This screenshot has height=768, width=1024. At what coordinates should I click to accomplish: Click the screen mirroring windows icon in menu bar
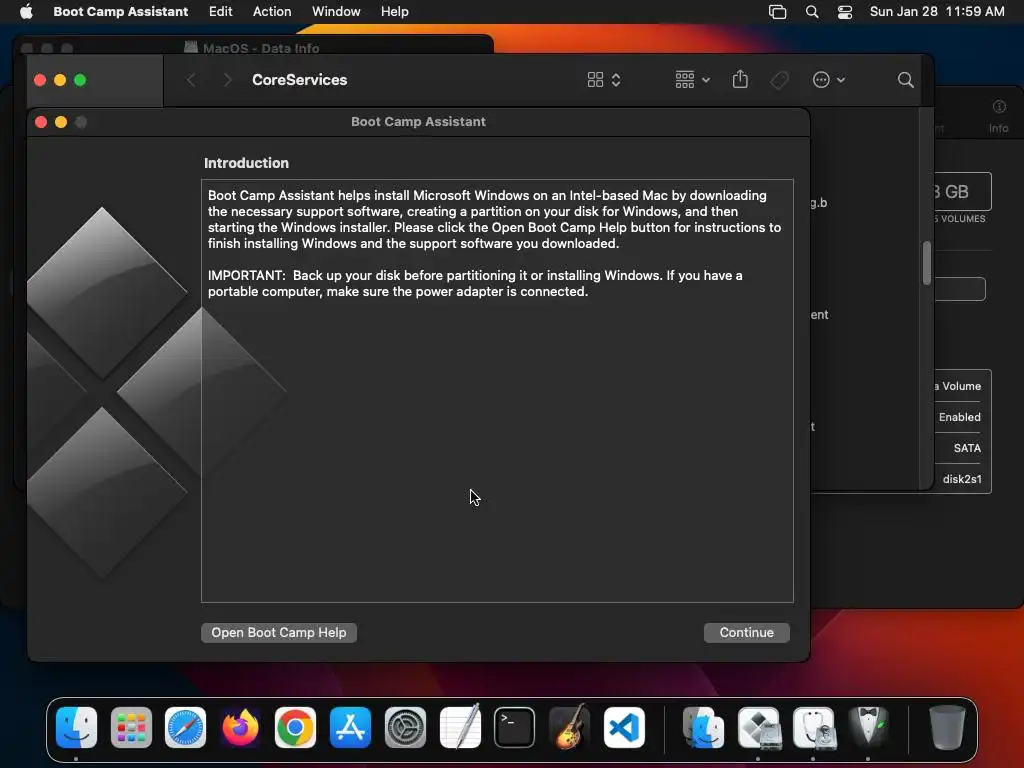coord(777,12)
